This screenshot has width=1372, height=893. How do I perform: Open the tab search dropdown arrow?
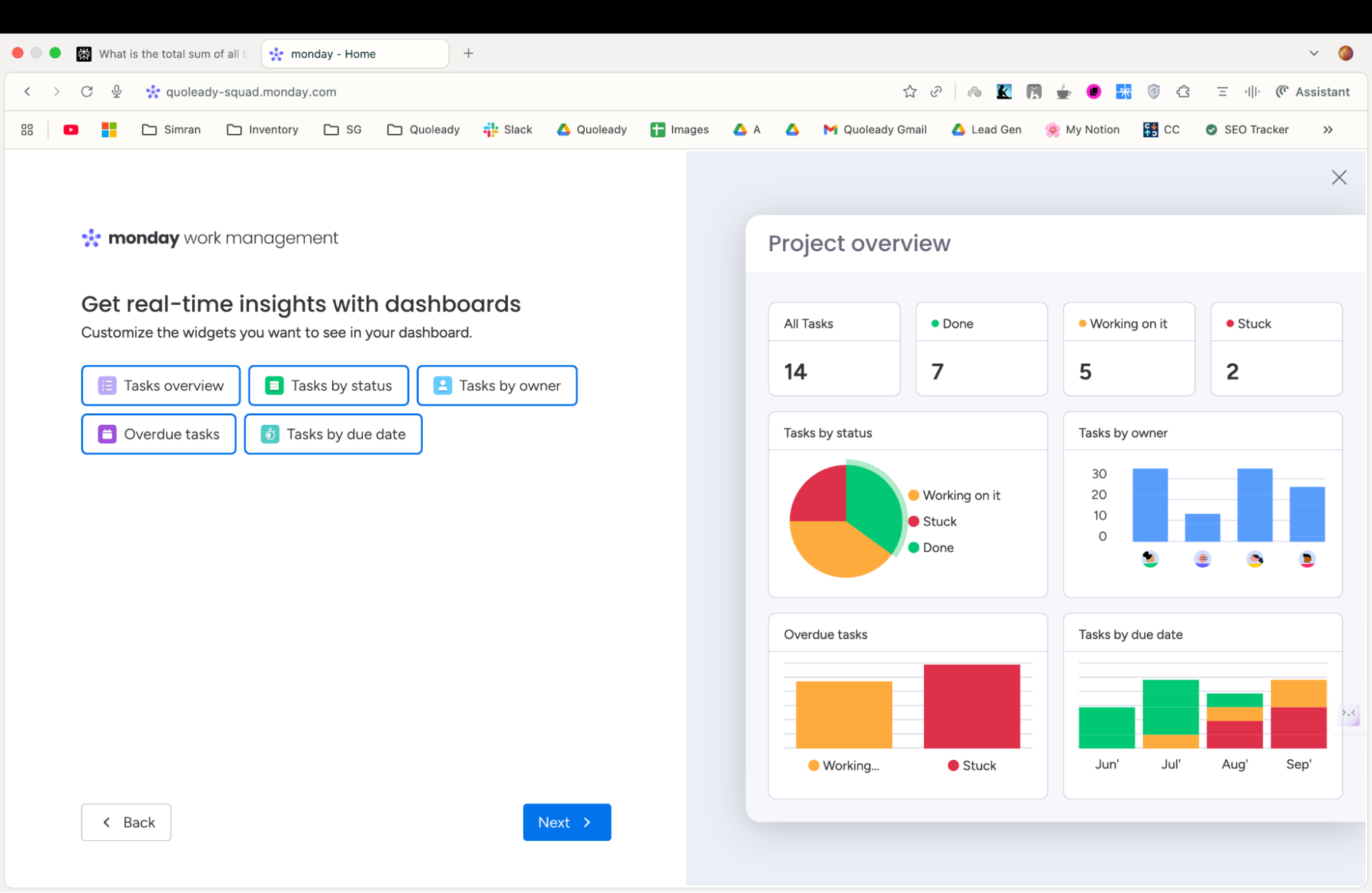click(1313, 53)
